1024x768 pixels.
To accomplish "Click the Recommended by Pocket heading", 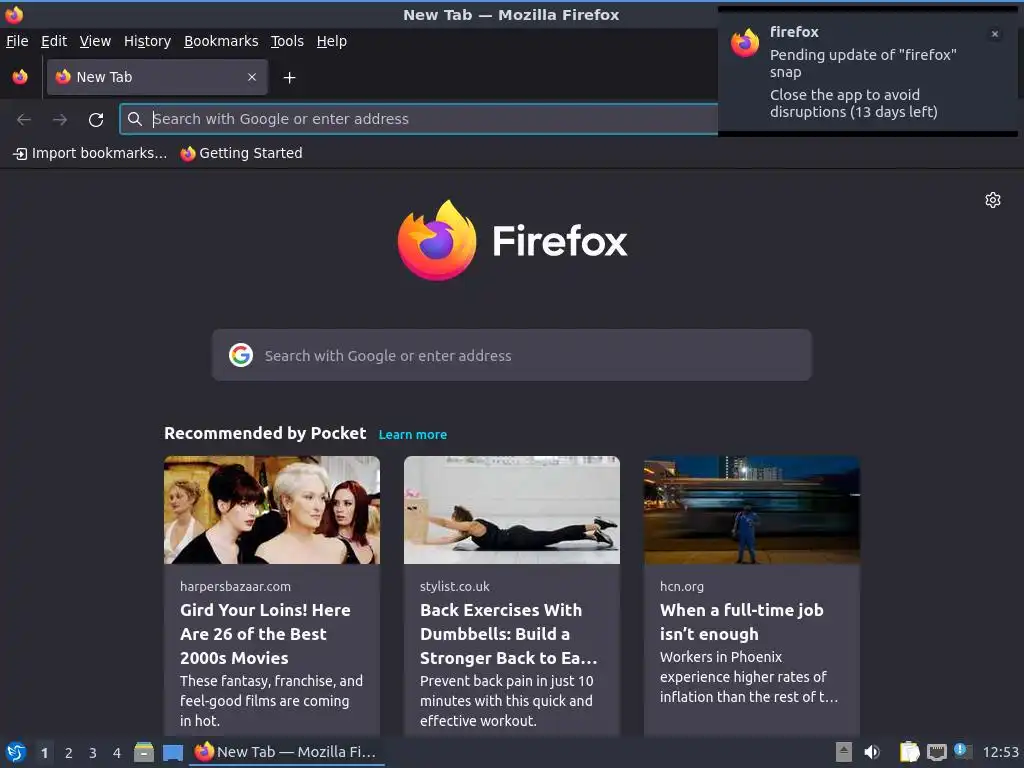I will click(265, 433).
